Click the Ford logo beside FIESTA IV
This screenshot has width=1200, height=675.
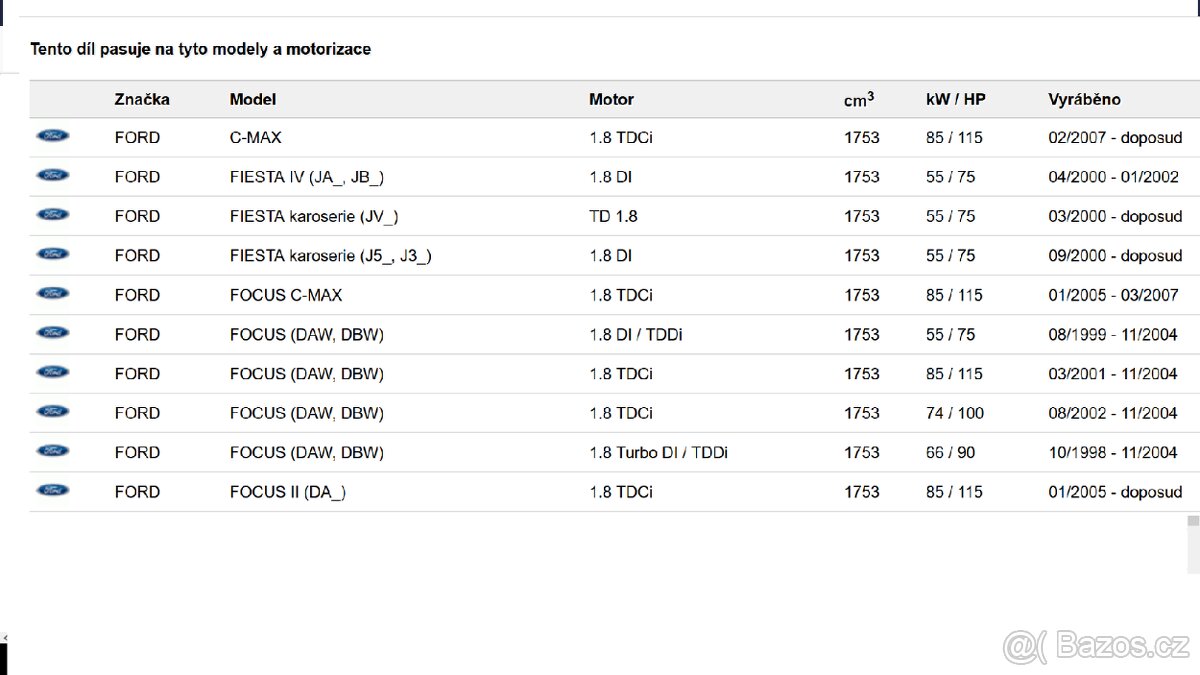coord(53,175)
